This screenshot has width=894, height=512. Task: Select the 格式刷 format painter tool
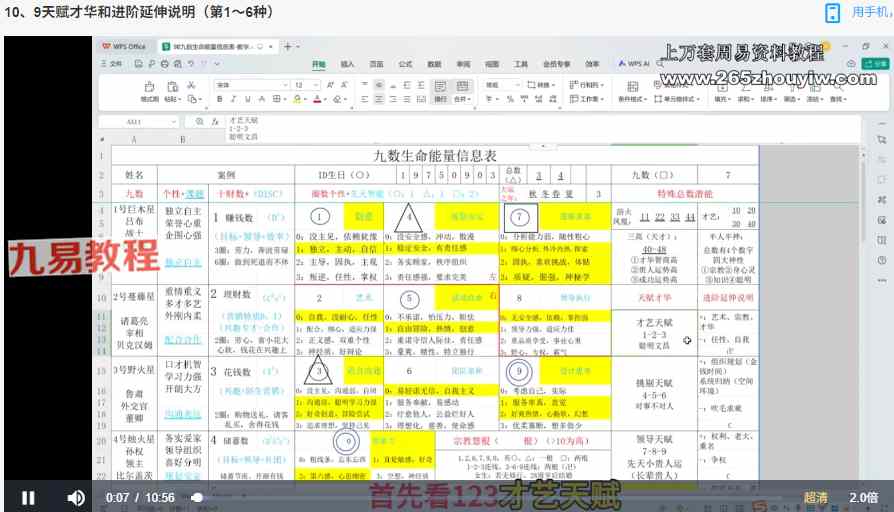[x=148, y=92]
